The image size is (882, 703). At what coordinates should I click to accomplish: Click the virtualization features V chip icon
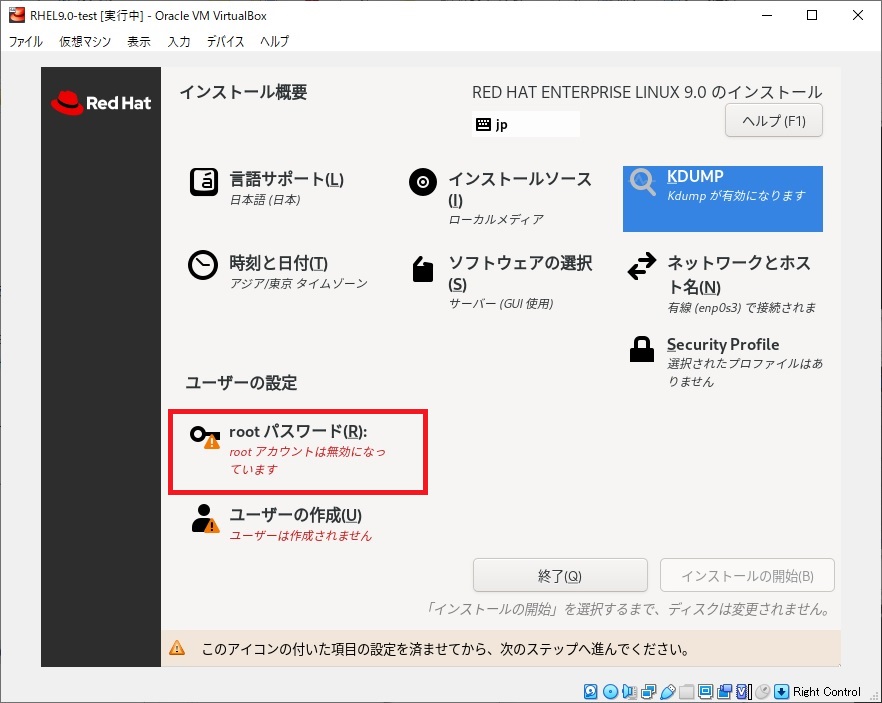tap(744, 691)
